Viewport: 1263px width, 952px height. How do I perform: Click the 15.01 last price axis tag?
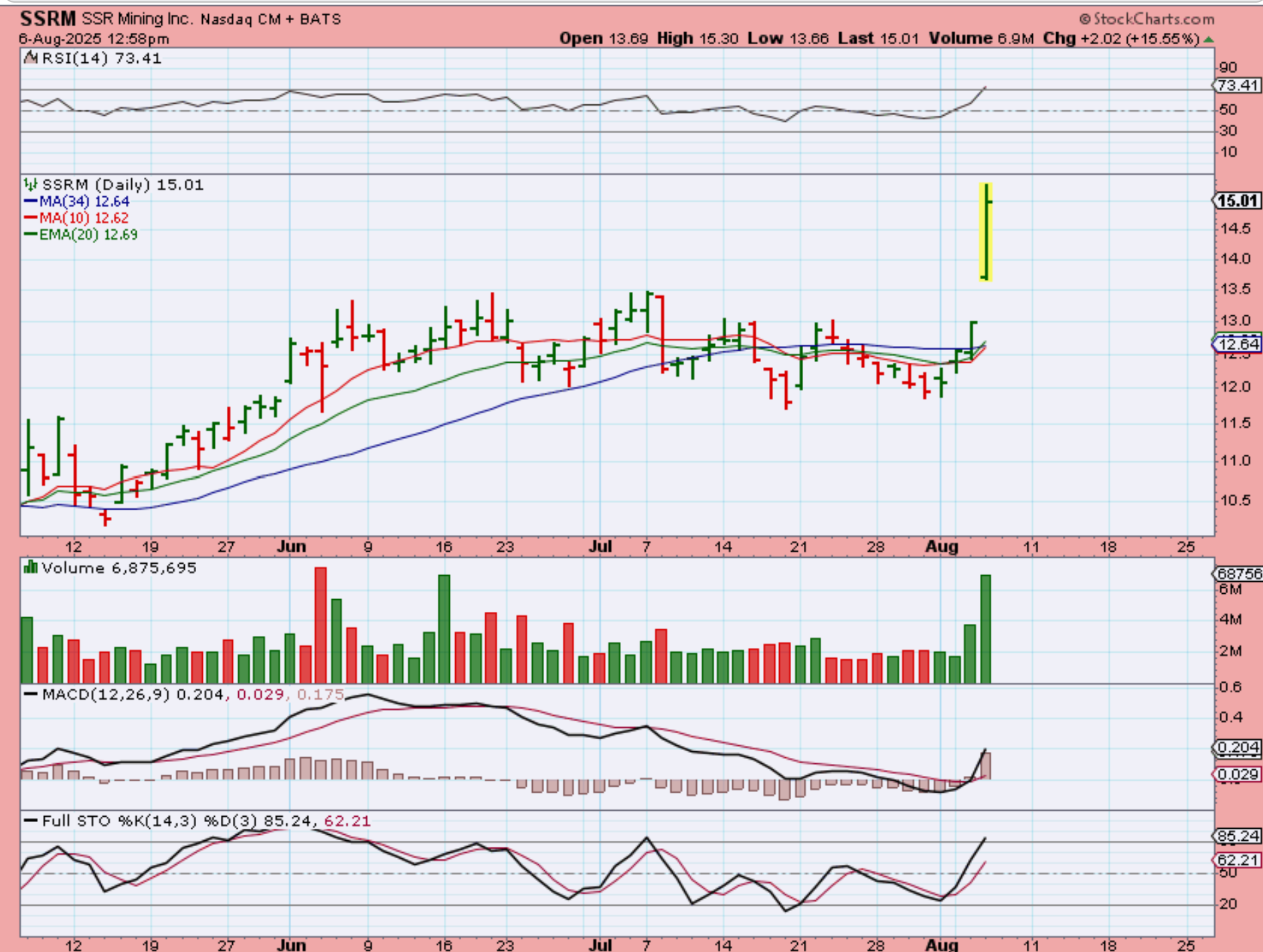coord(1237,201)
